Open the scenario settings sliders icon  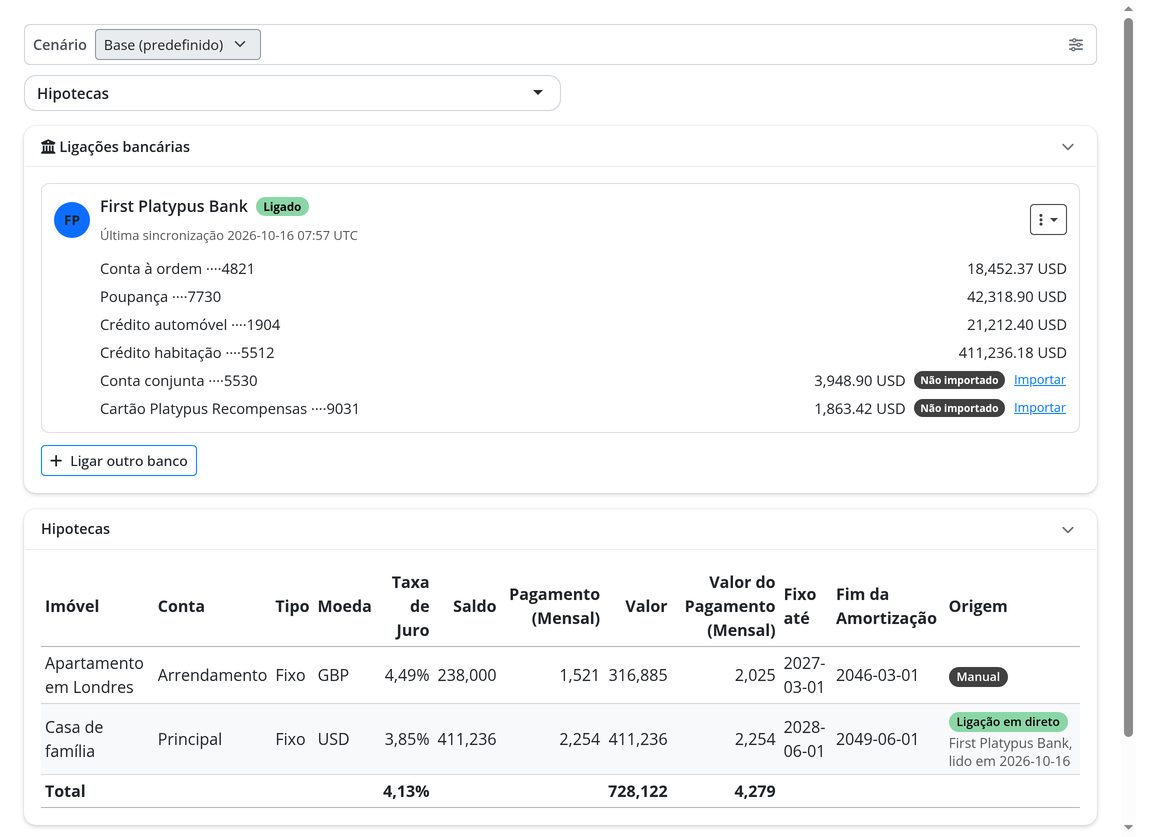(x=1076, y=44)
